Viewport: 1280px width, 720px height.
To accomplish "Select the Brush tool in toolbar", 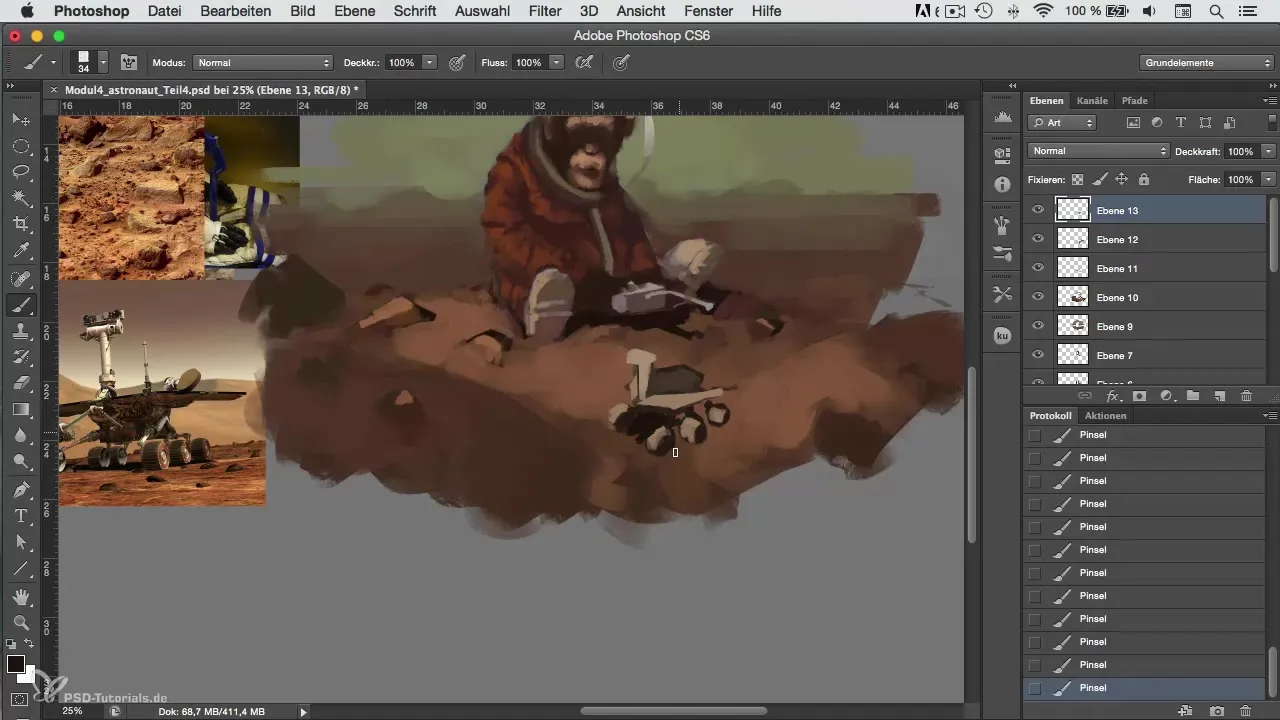I will (20, 305).
